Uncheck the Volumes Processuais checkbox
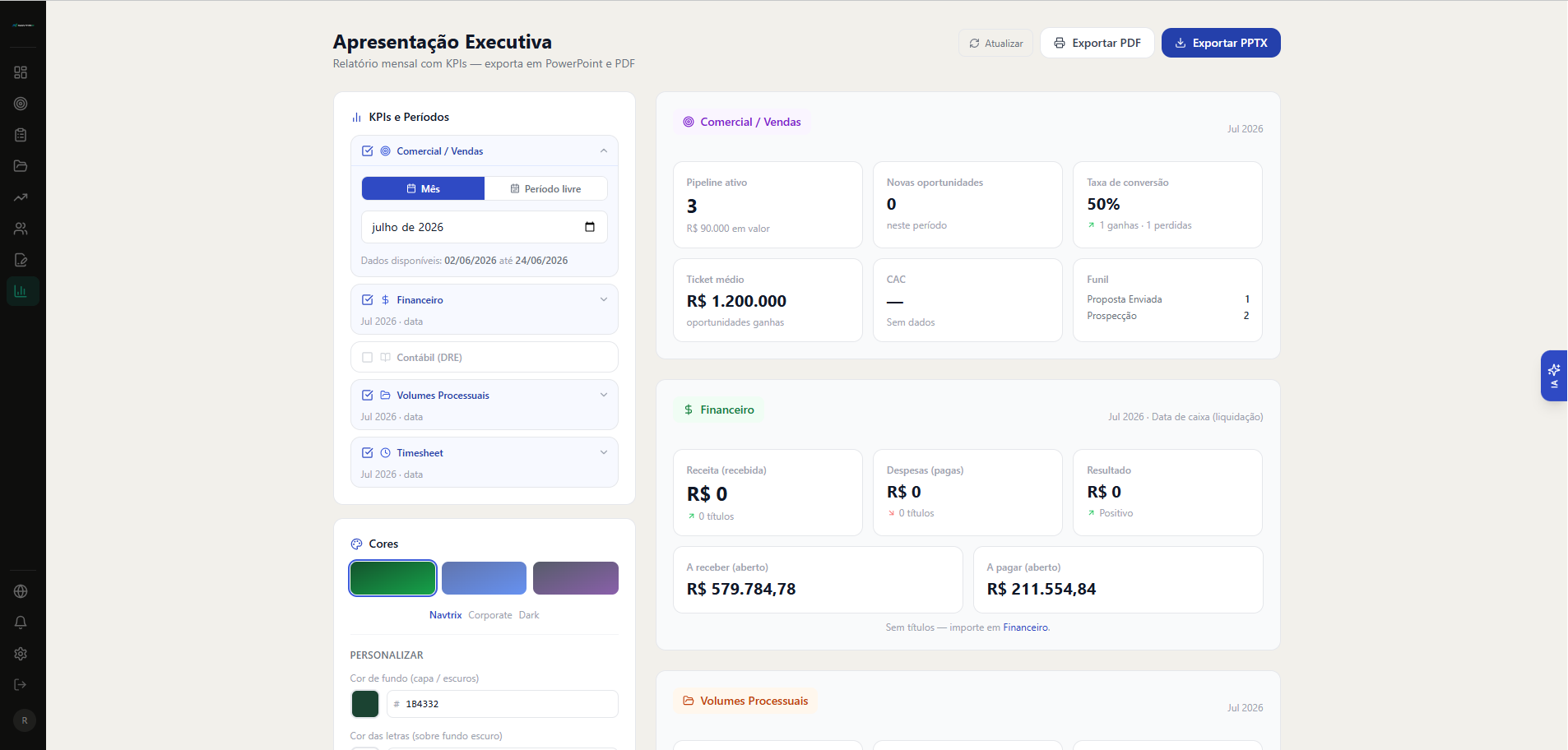The image size is (1568, 750). (368, 396)
